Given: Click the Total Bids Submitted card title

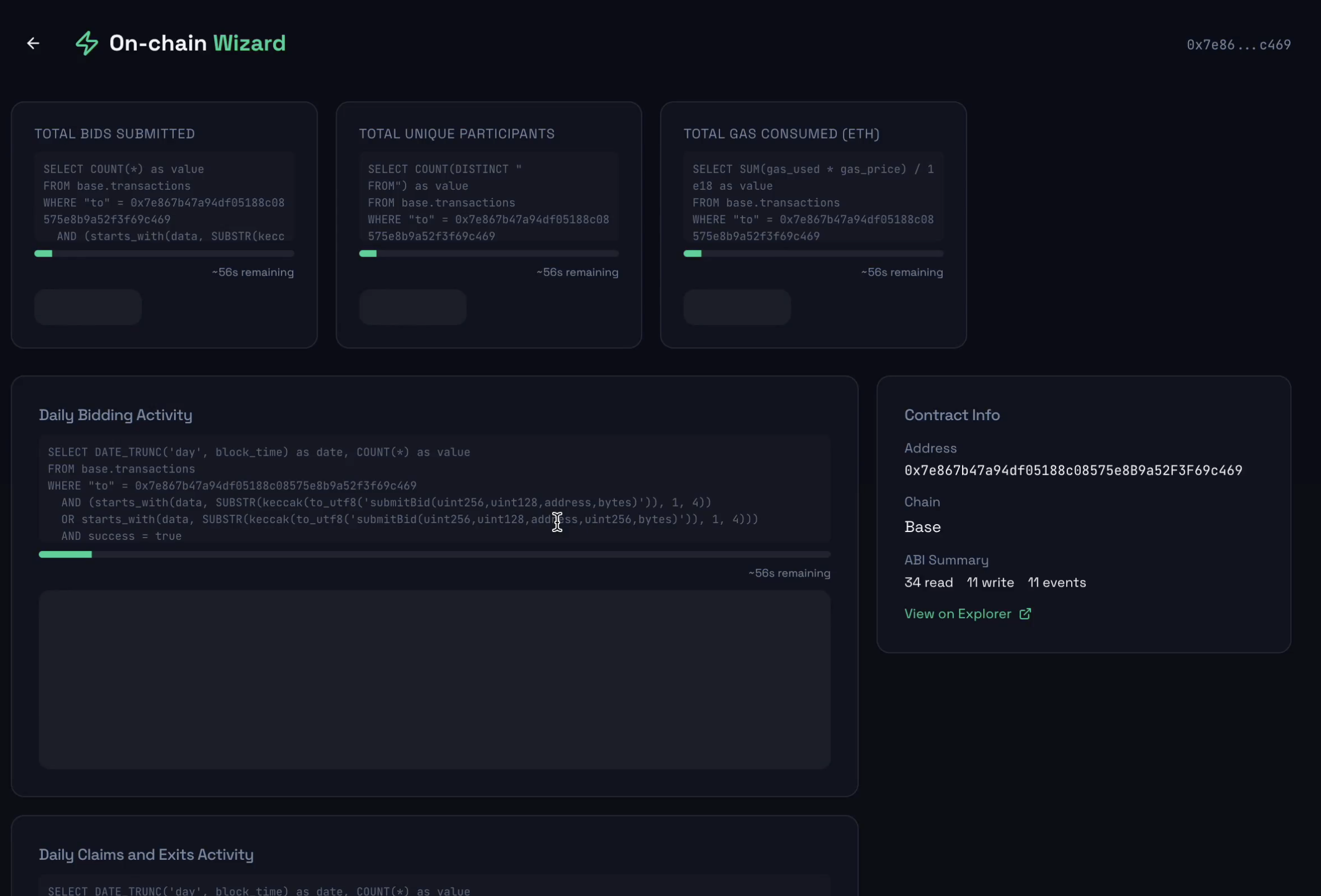Looking at the screenshot, I should 114,134.
